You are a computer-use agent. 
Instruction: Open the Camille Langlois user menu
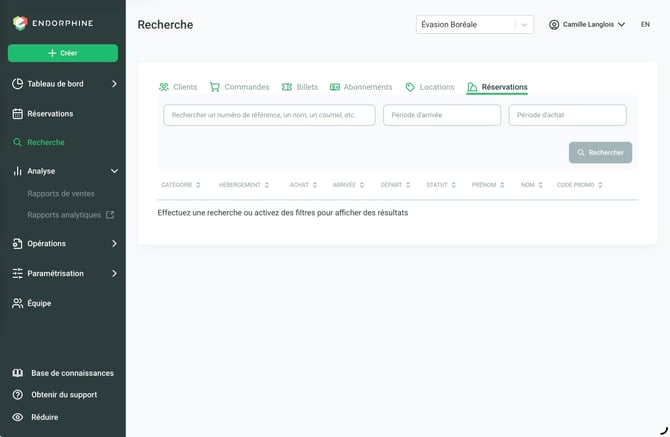click(x=587, y=24)
